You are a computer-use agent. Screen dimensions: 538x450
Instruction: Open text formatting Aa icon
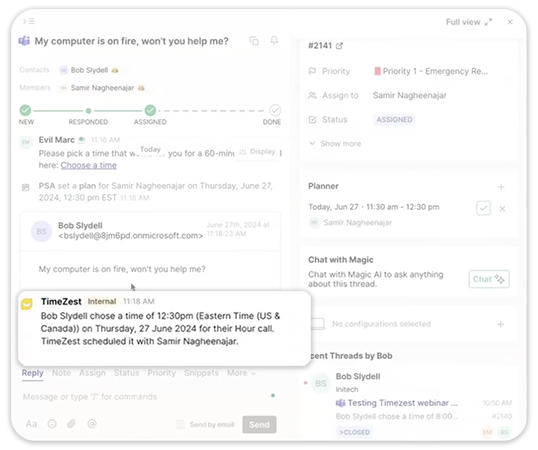pyautogui.click(x=31, y=424)
